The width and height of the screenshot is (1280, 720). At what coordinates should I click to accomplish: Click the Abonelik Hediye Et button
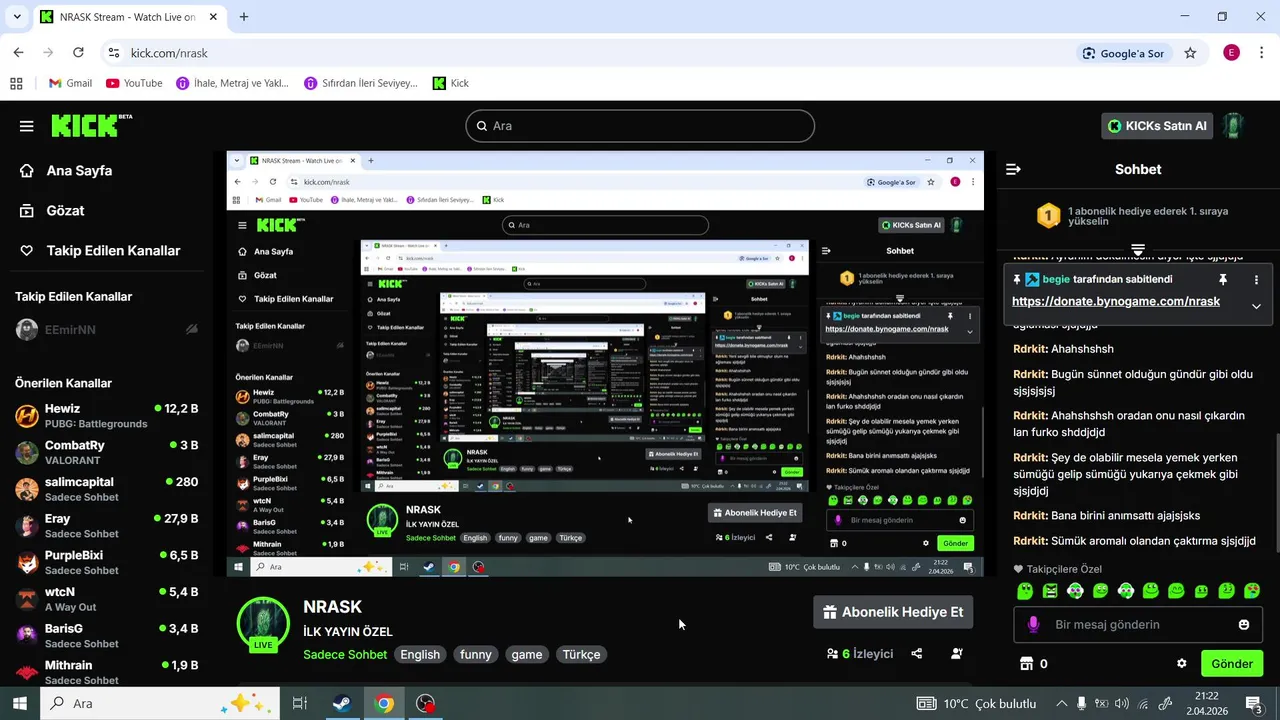click(892, 612)
